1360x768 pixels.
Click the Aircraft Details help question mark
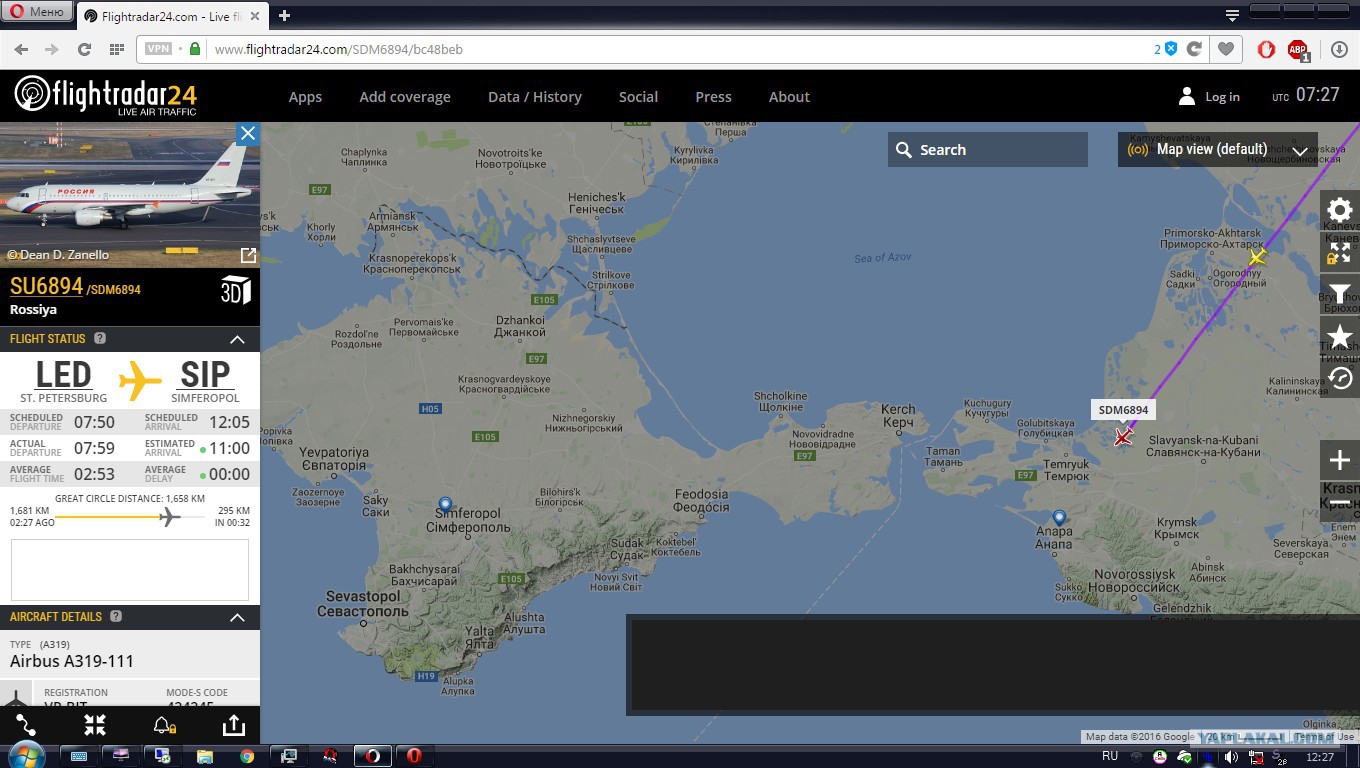[x=116, y=617]
